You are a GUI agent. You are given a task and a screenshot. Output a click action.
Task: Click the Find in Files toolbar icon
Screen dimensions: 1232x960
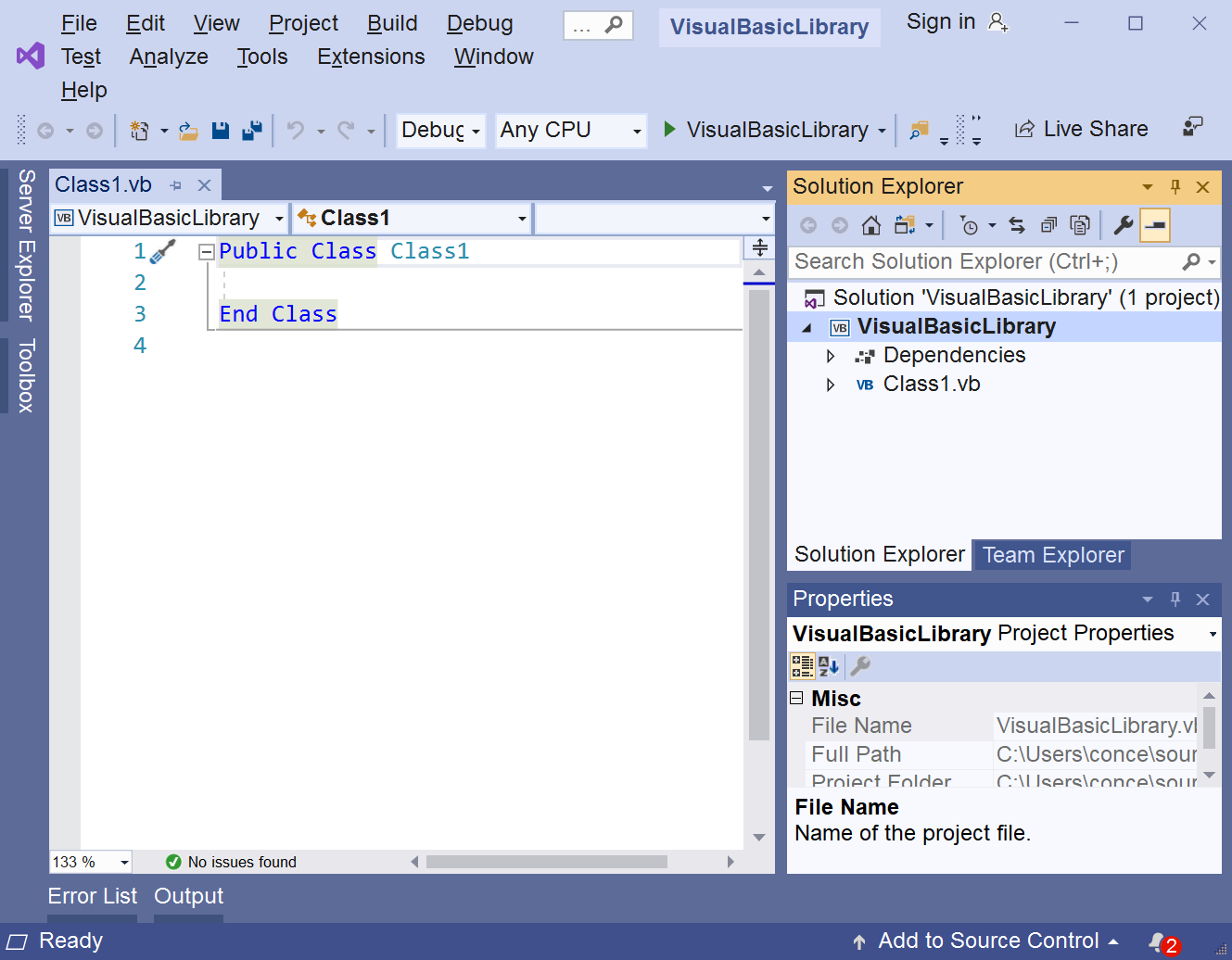[919, 130]
